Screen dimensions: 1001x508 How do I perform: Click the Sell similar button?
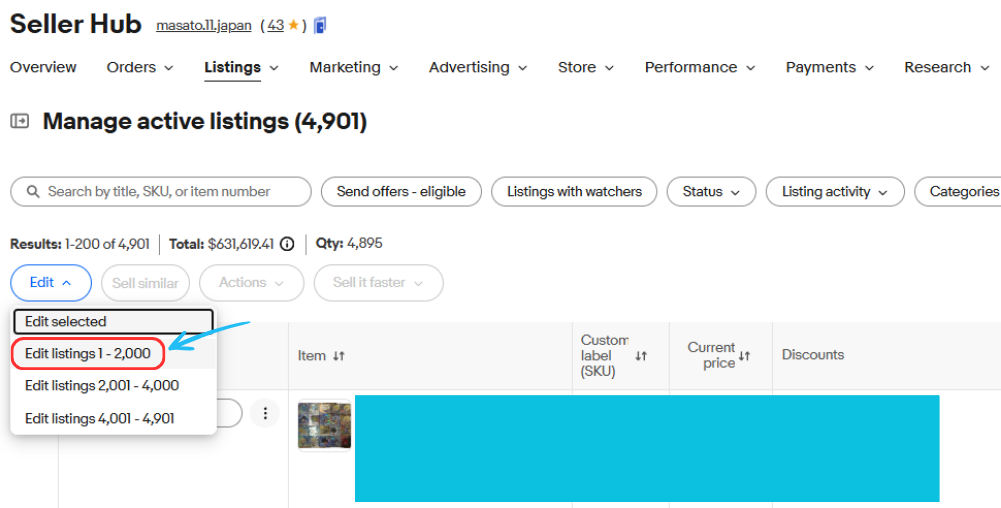point(146,283)
